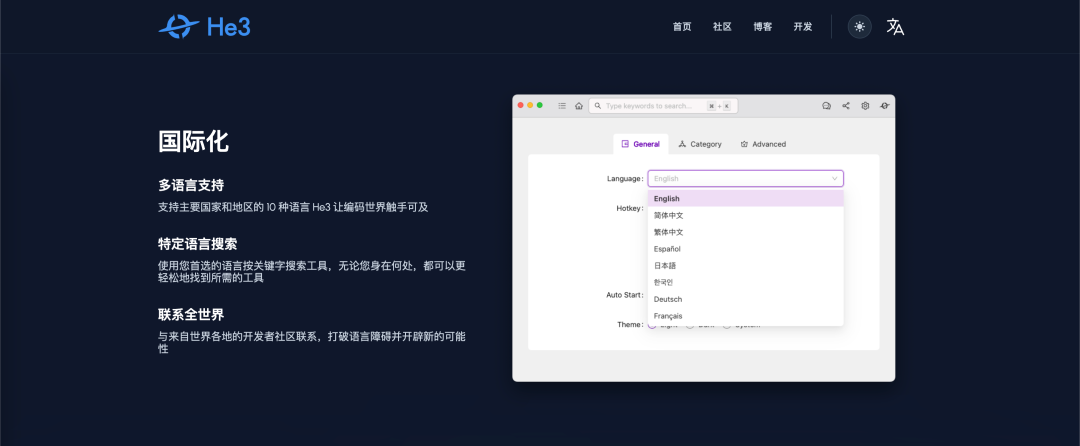Click the 'Theme:' label
The height and width of the screenshot is (446, 1080).
pyautogui.click(x=631, y=324)
